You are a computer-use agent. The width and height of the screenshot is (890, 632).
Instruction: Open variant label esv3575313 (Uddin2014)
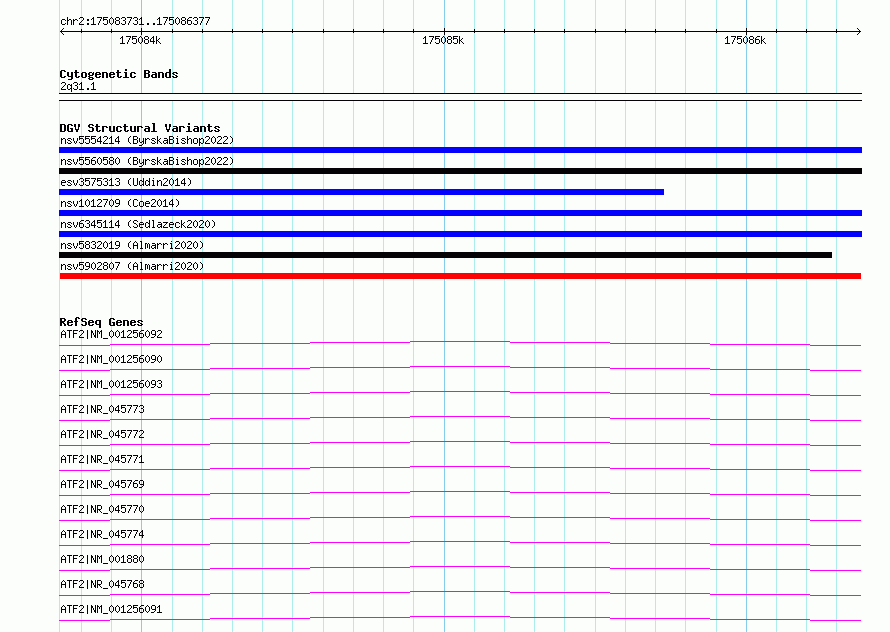pos(126,182)
